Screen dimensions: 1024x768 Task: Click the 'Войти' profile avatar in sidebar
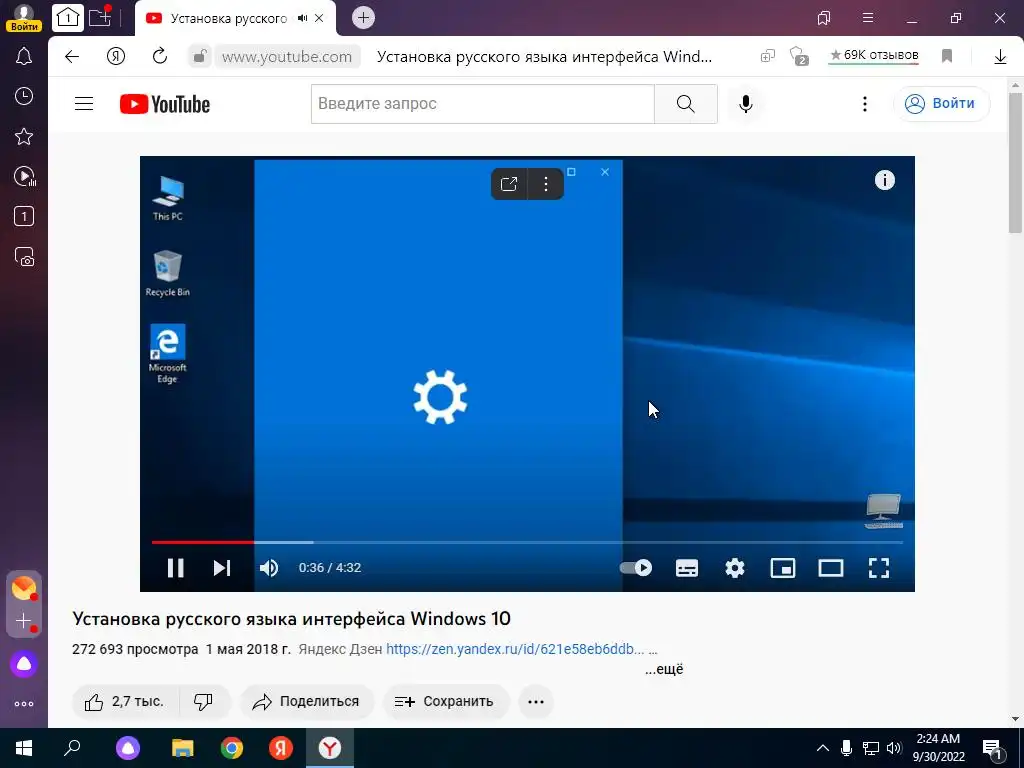coord(24,18)
